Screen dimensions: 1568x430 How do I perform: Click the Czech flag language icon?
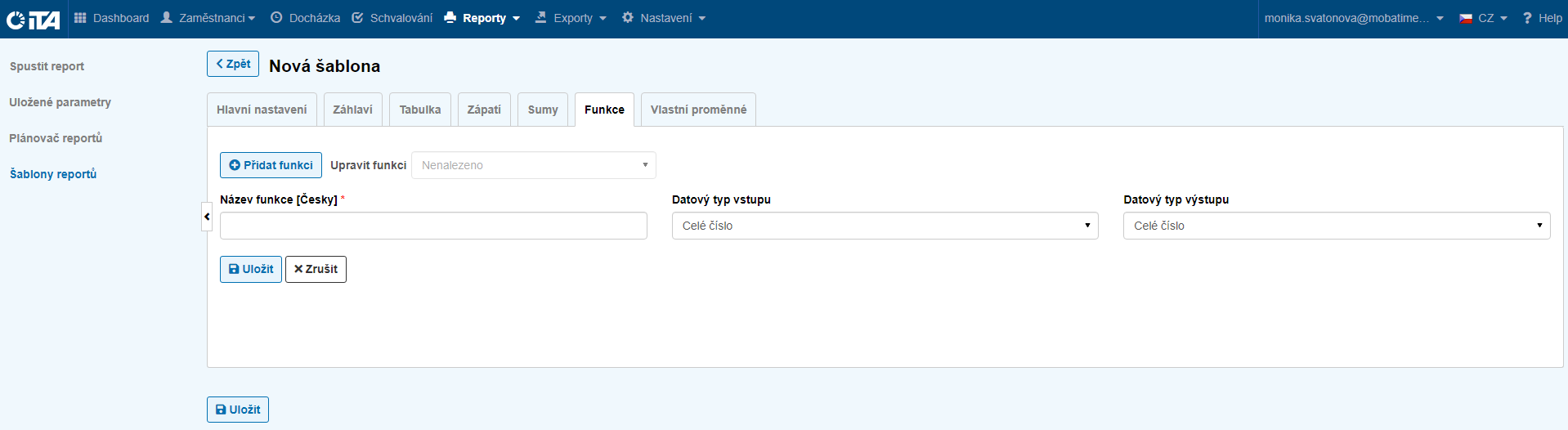point(1466,18)
